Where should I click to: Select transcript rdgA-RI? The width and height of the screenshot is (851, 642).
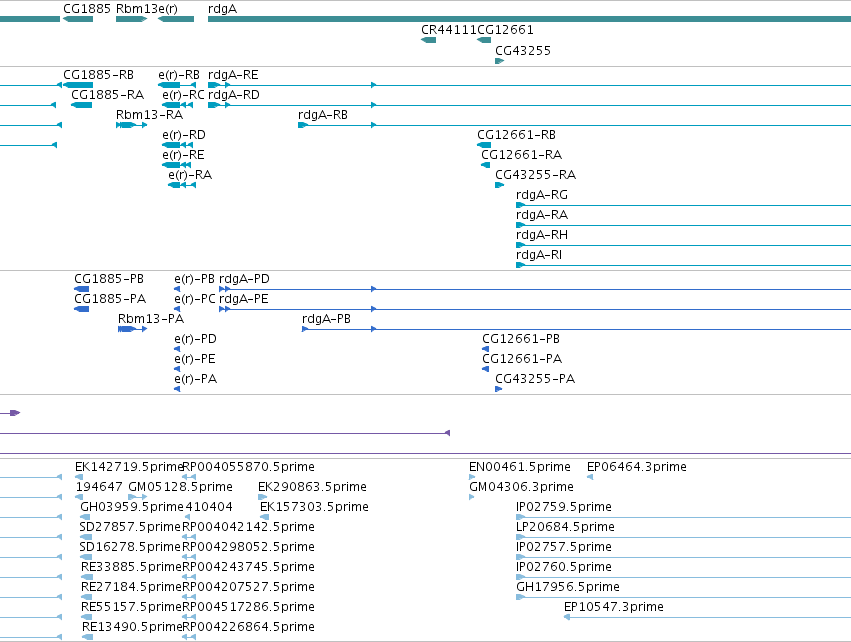point(539,255)
